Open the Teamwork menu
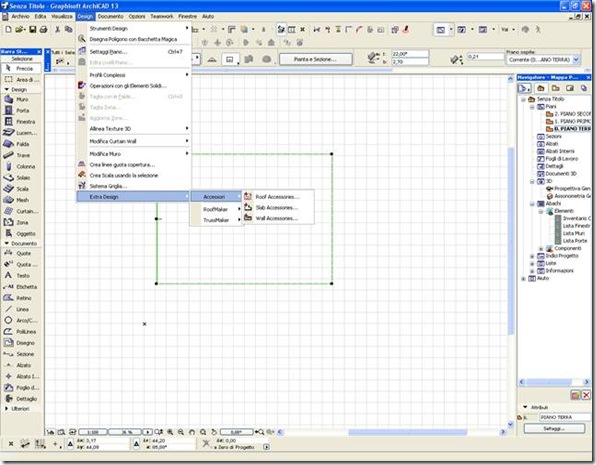The height and width of the screenshot is (465, 596). [162, 16]
